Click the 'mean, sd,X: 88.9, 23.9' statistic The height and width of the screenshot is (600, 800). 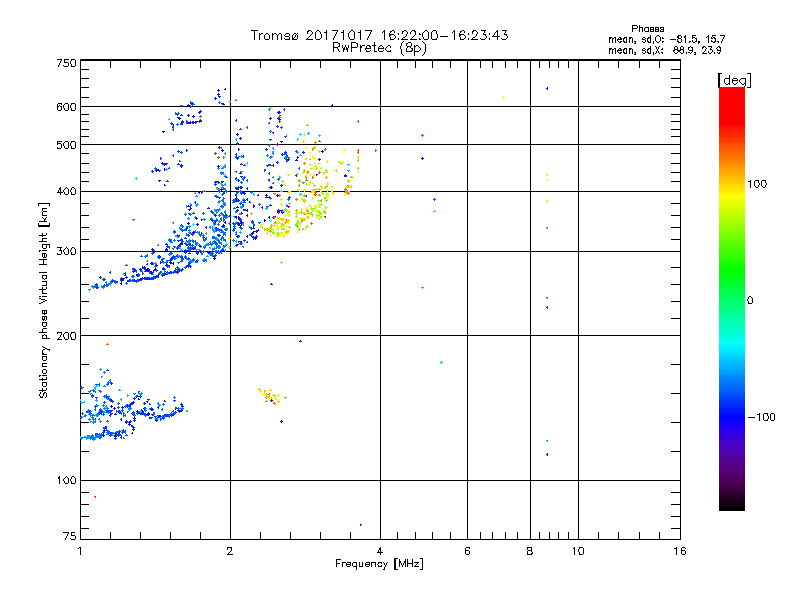point(664,50)
